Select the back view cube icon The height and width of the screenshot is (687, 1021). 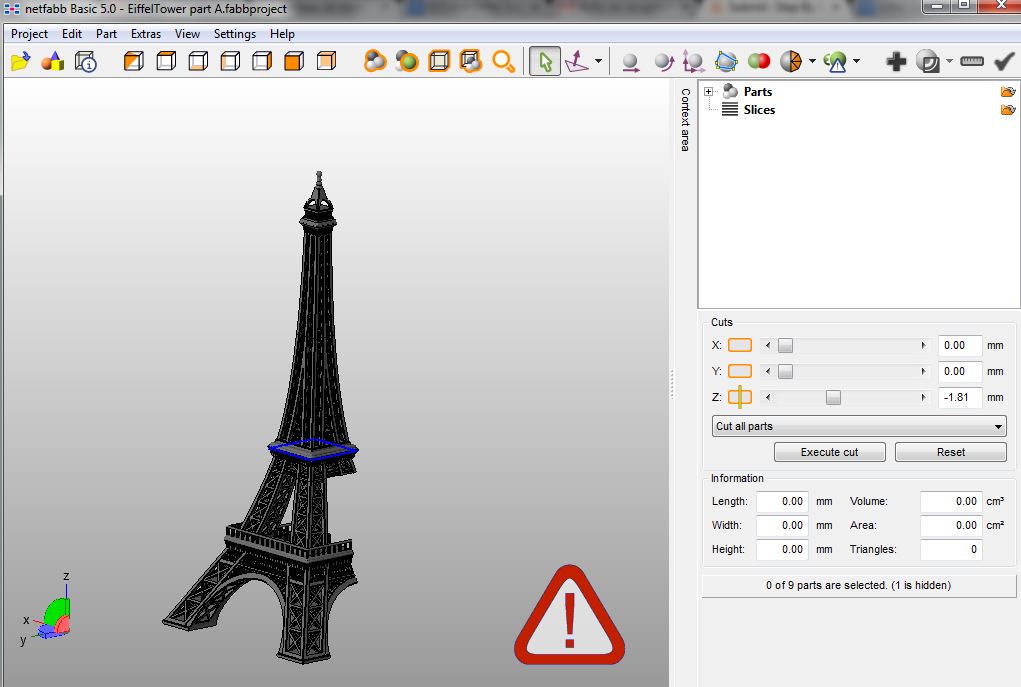click(x=326, y=62)
